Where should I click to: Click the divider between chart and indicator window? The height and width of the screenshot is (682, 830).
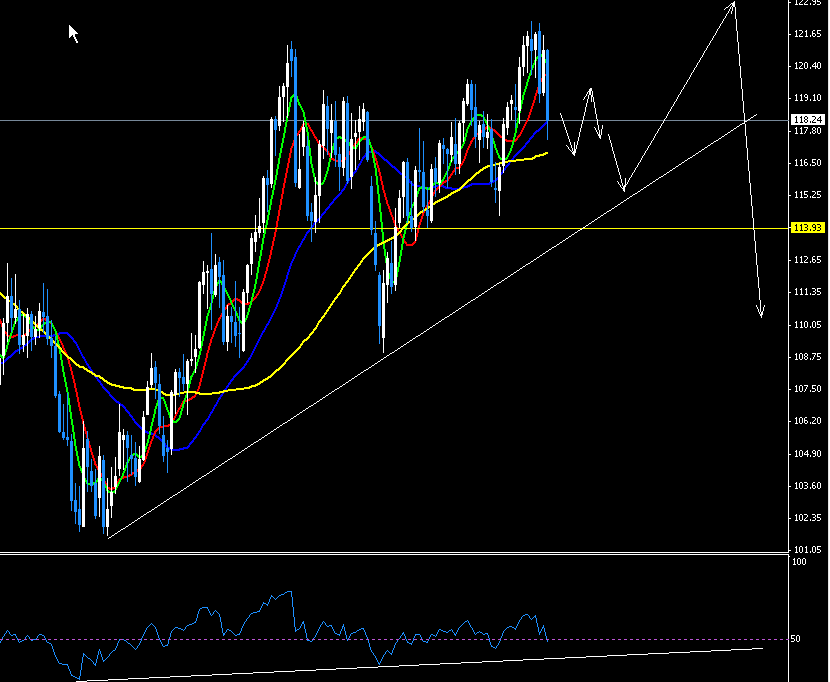coord(400,550)
